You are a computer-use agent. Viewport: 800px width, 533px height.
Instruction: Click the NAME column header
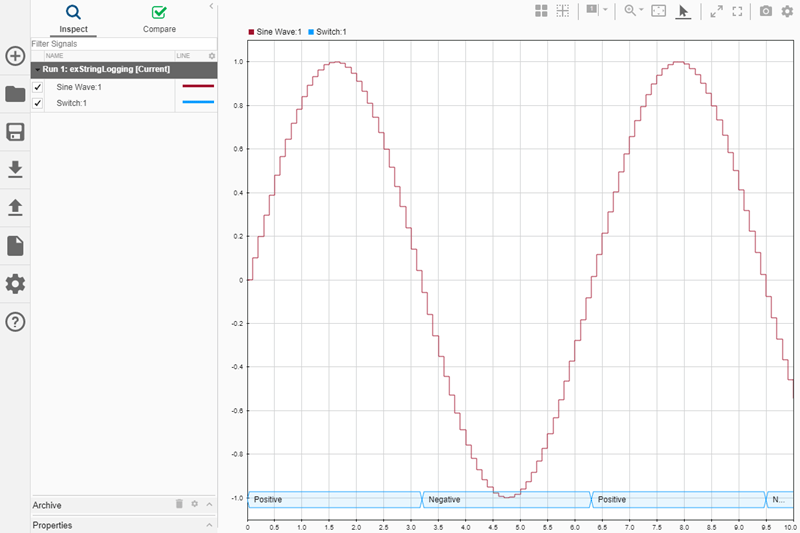tap(55, 56)
